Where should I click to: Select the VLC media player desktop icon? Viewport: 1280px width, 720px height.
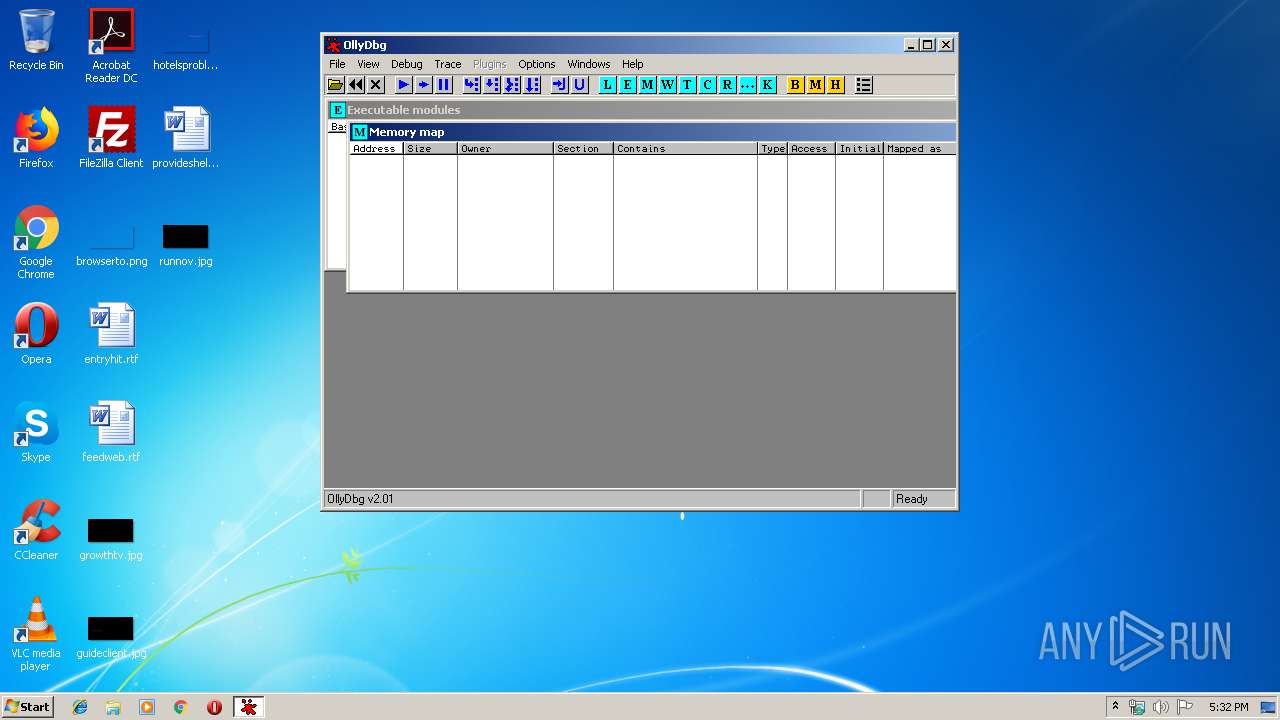tap(36, 634)
